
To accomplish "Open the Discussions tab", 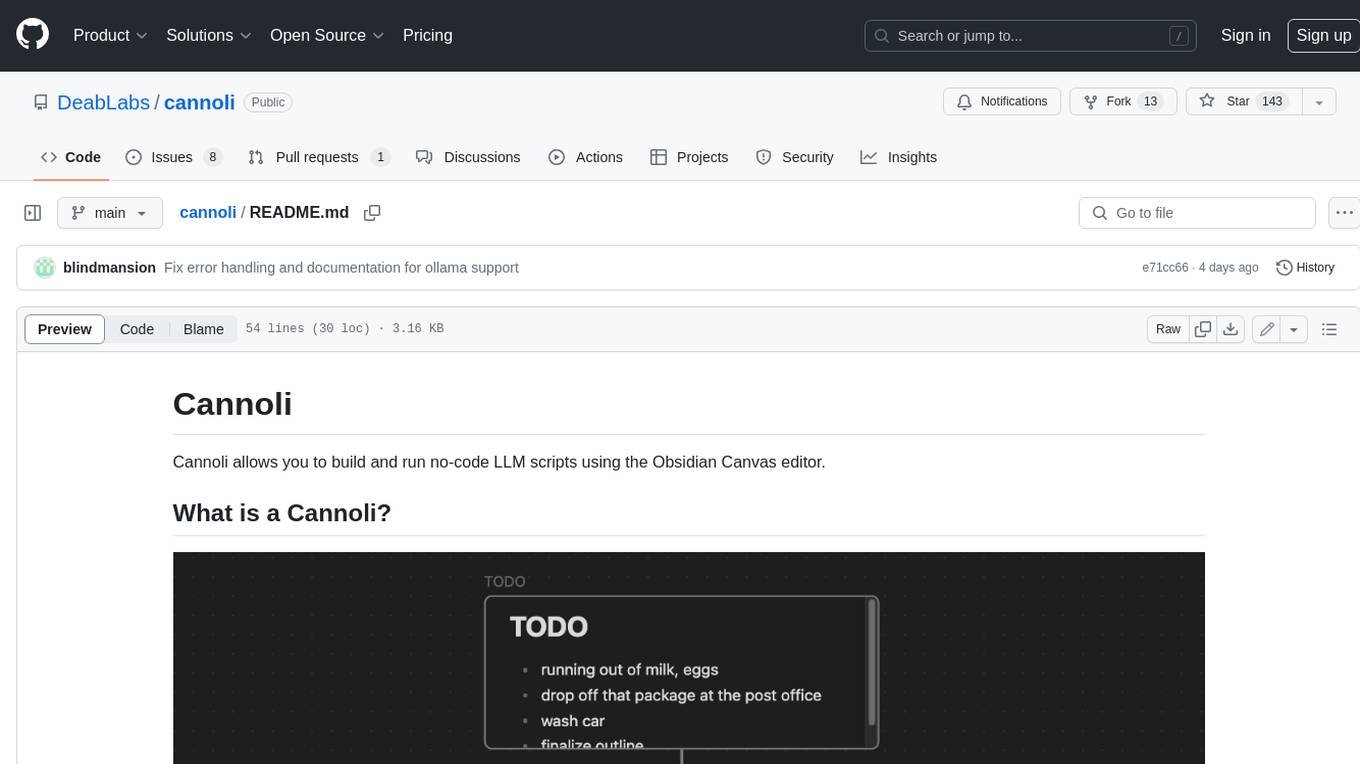I will 468,157.
